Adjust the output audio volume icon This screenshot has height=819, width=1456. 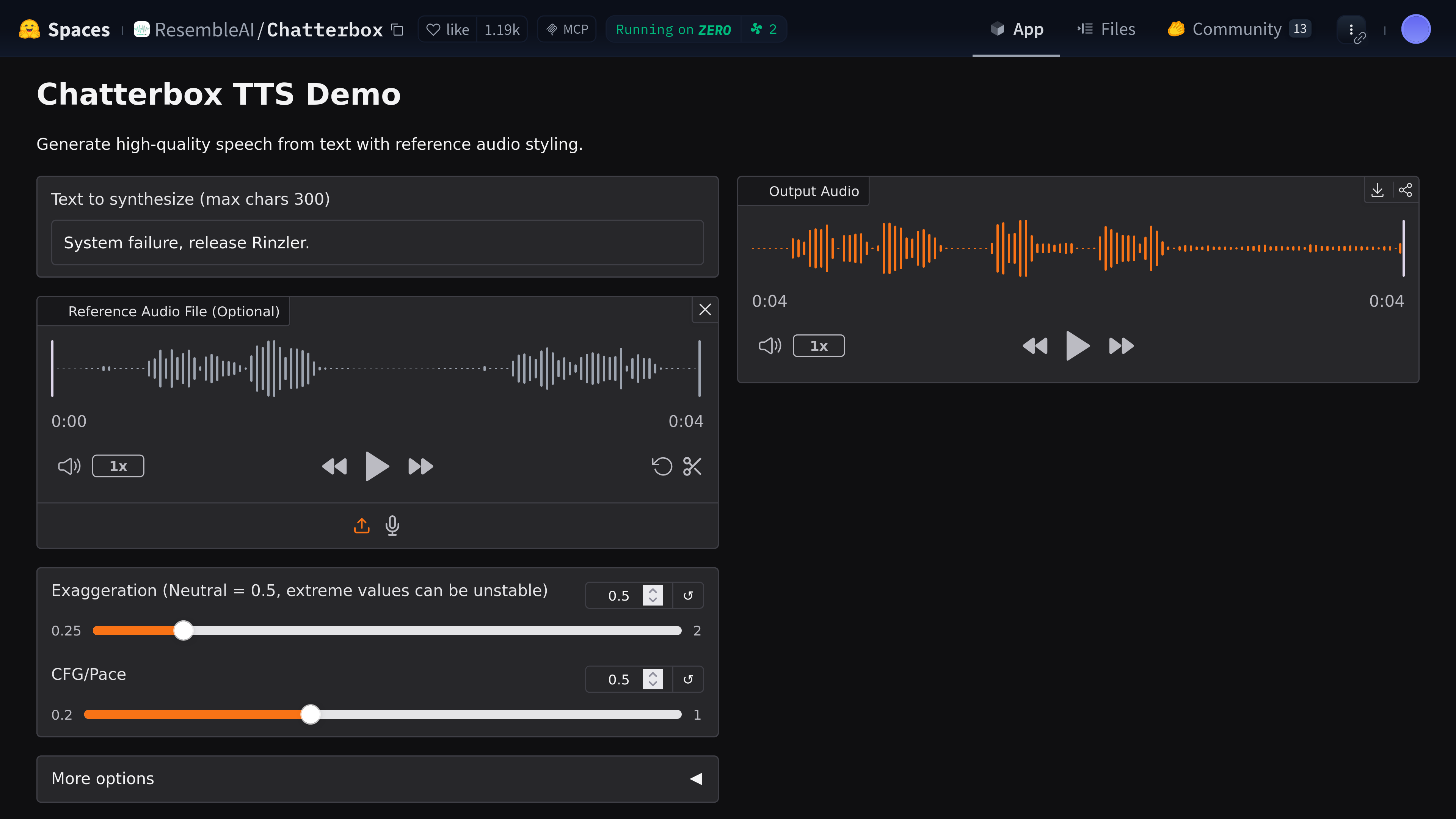click(770, 346)
